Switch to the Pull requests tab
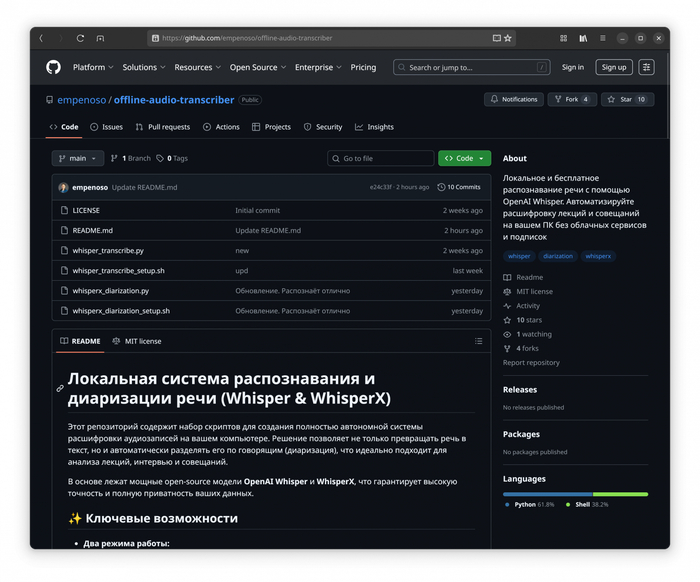Viewport: 700px width, 582px height. 162,127
